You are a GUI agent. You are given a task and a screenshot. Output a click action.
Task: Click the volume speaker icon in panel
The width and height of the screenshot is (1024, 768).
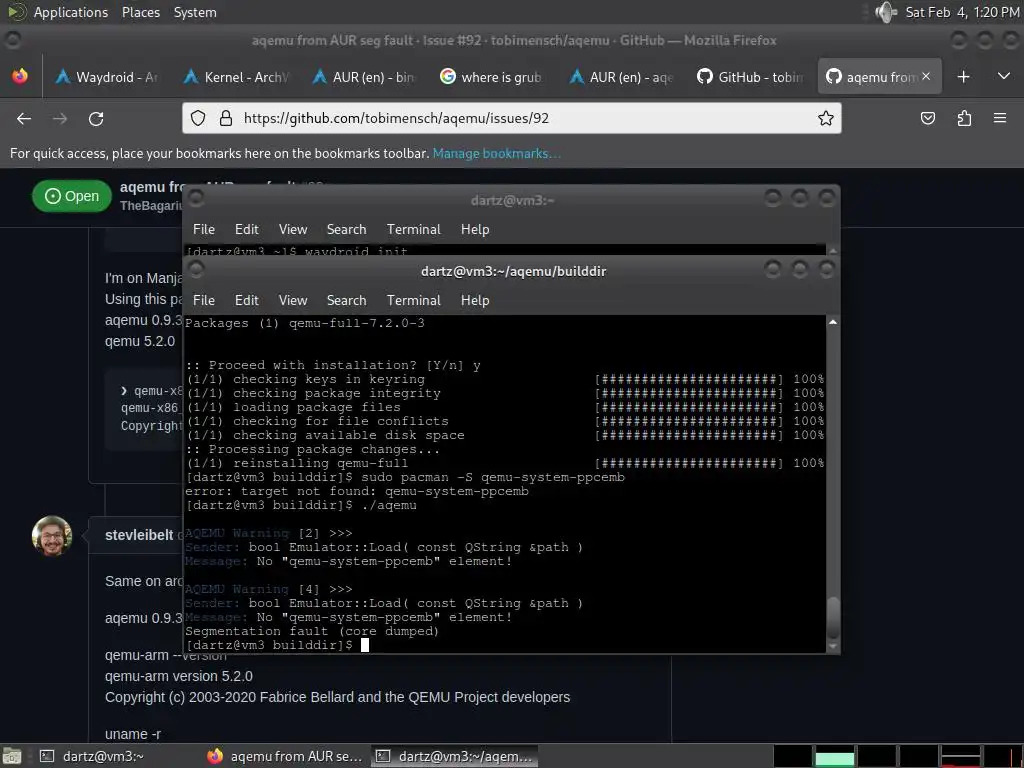(x=886, y=12)
